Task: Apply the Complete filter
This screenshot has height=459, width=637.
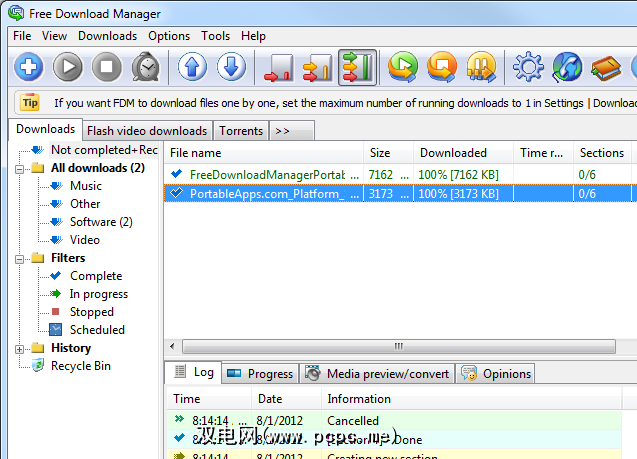Action: coord(96,276)
